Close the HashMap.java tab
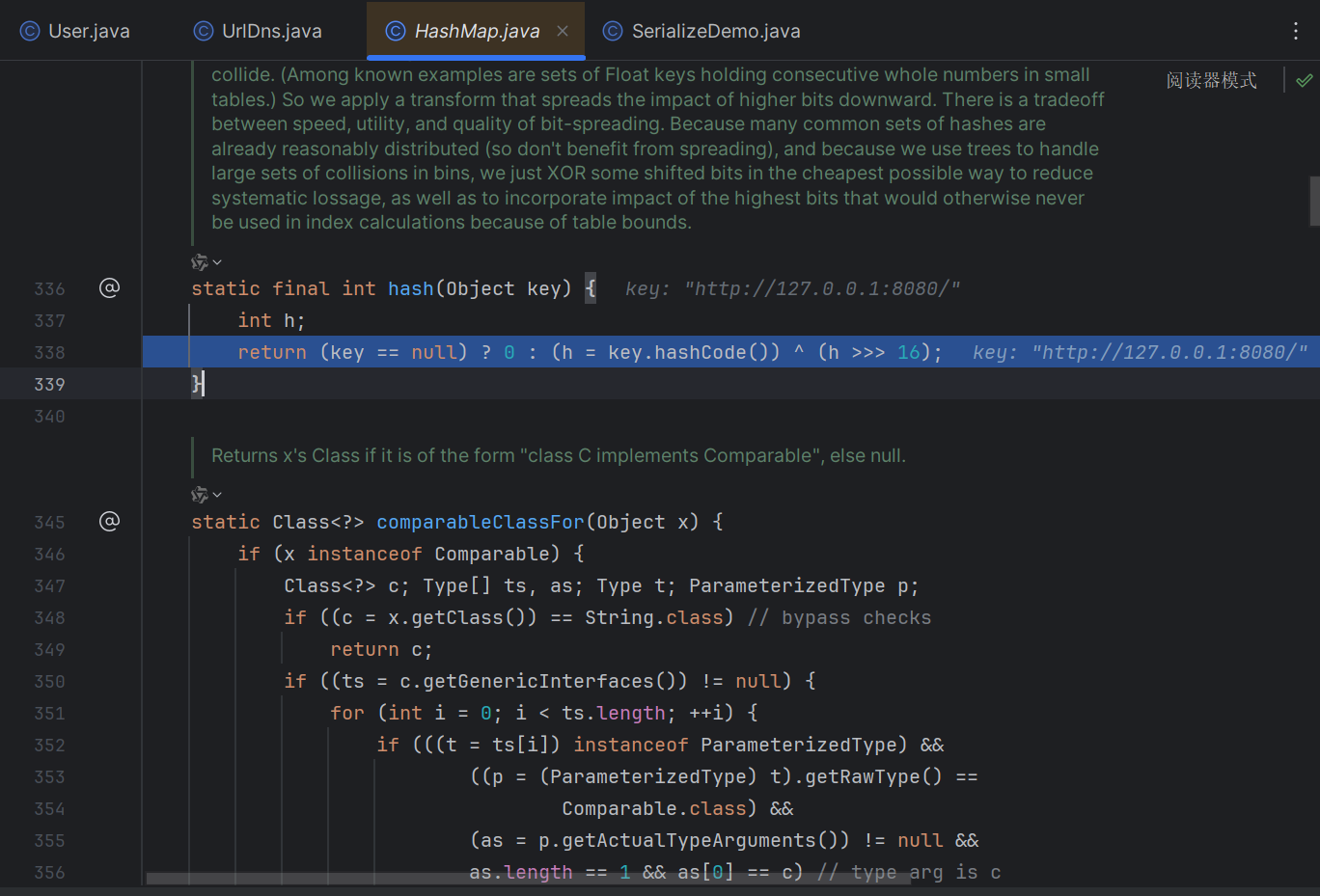 pyautogui.click(x=563, y=31)
